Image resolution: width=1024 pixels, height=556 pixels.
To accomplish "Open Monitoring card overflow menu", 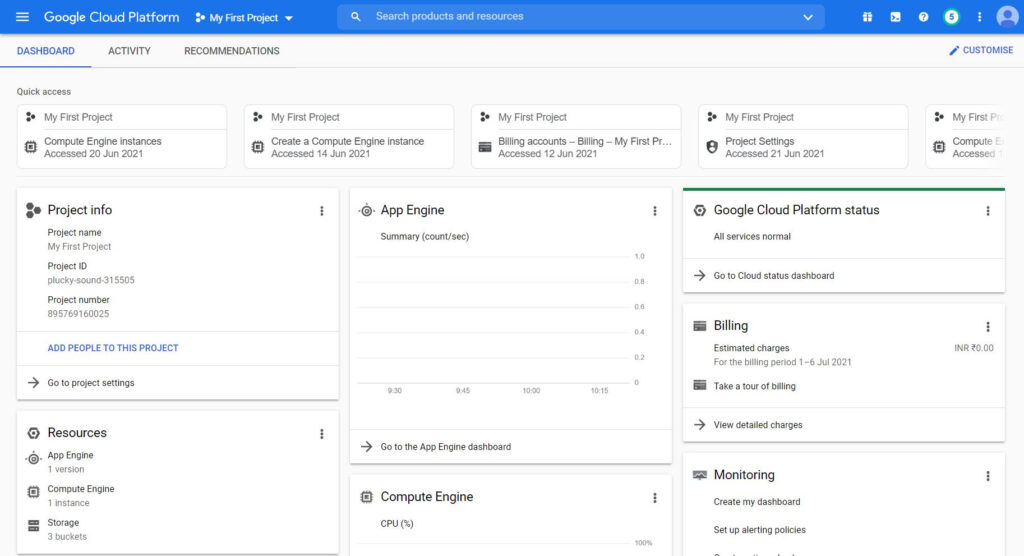I will click(x=988, y=477).
